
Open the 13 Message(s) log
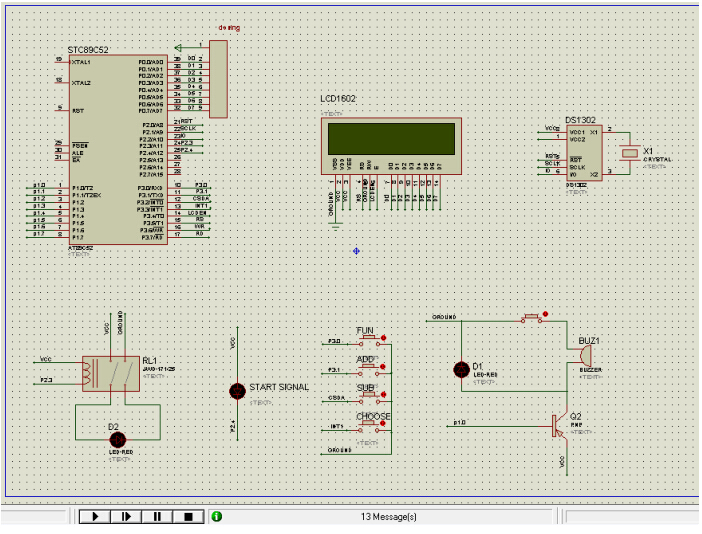388,517
